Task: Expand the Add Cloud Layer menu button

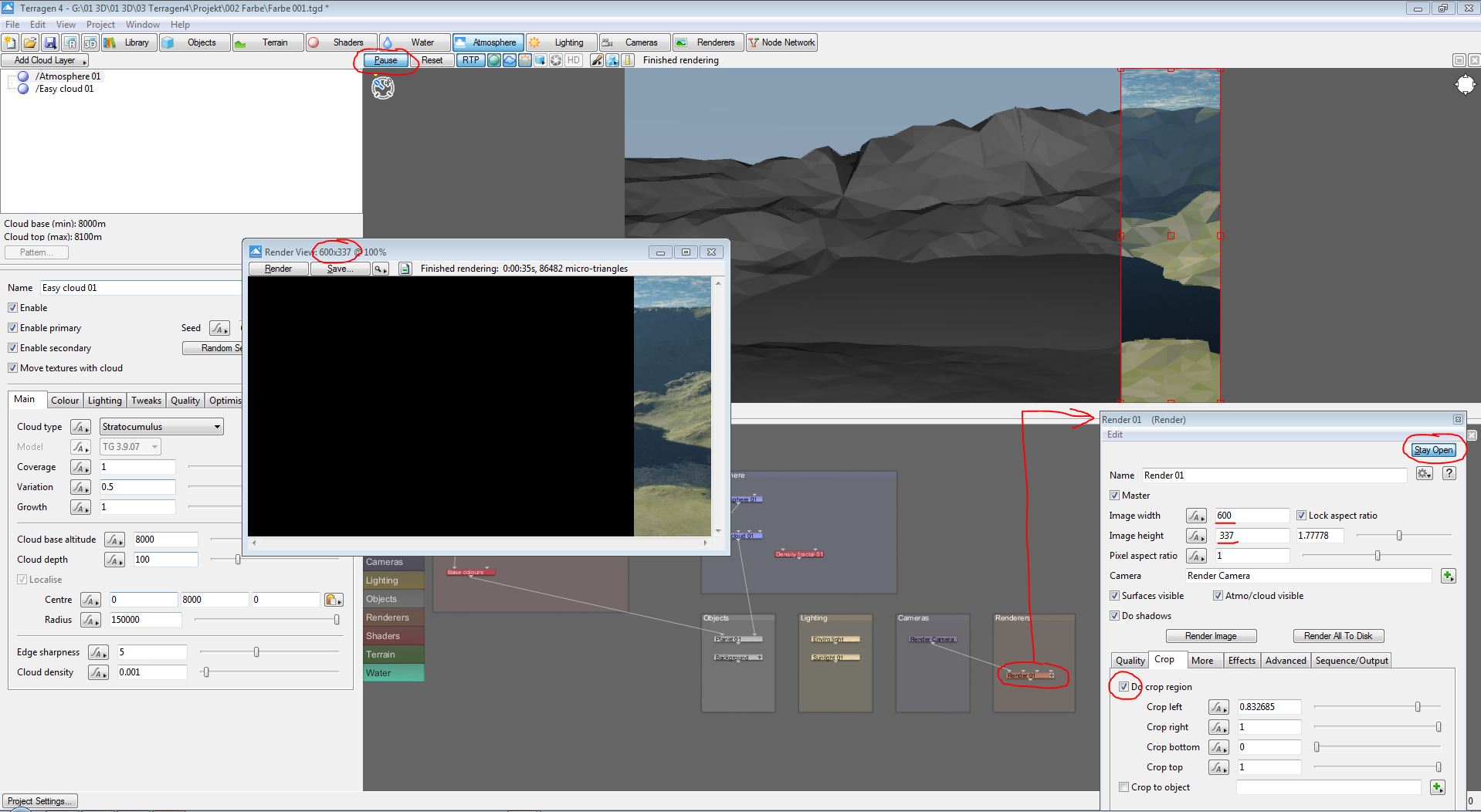Action: [46, 60]
